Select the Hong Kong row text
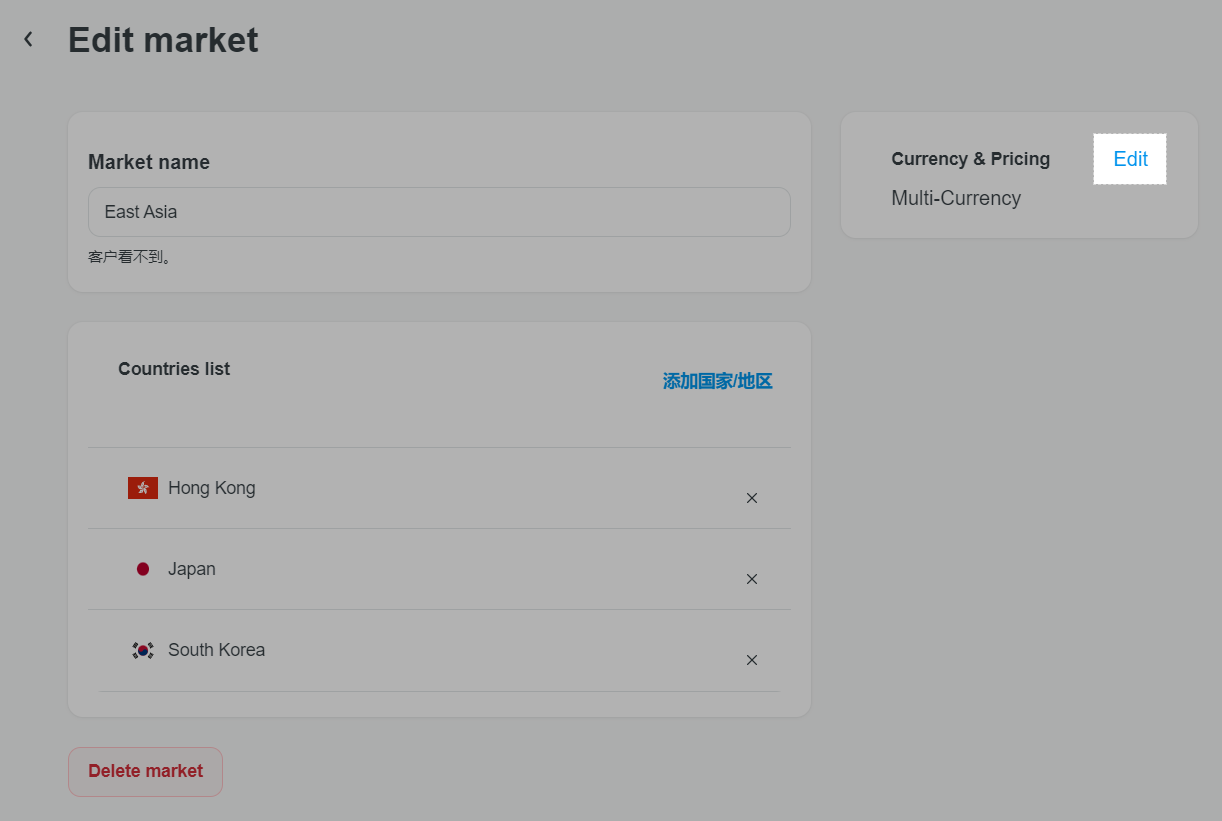 coord(212,488)
